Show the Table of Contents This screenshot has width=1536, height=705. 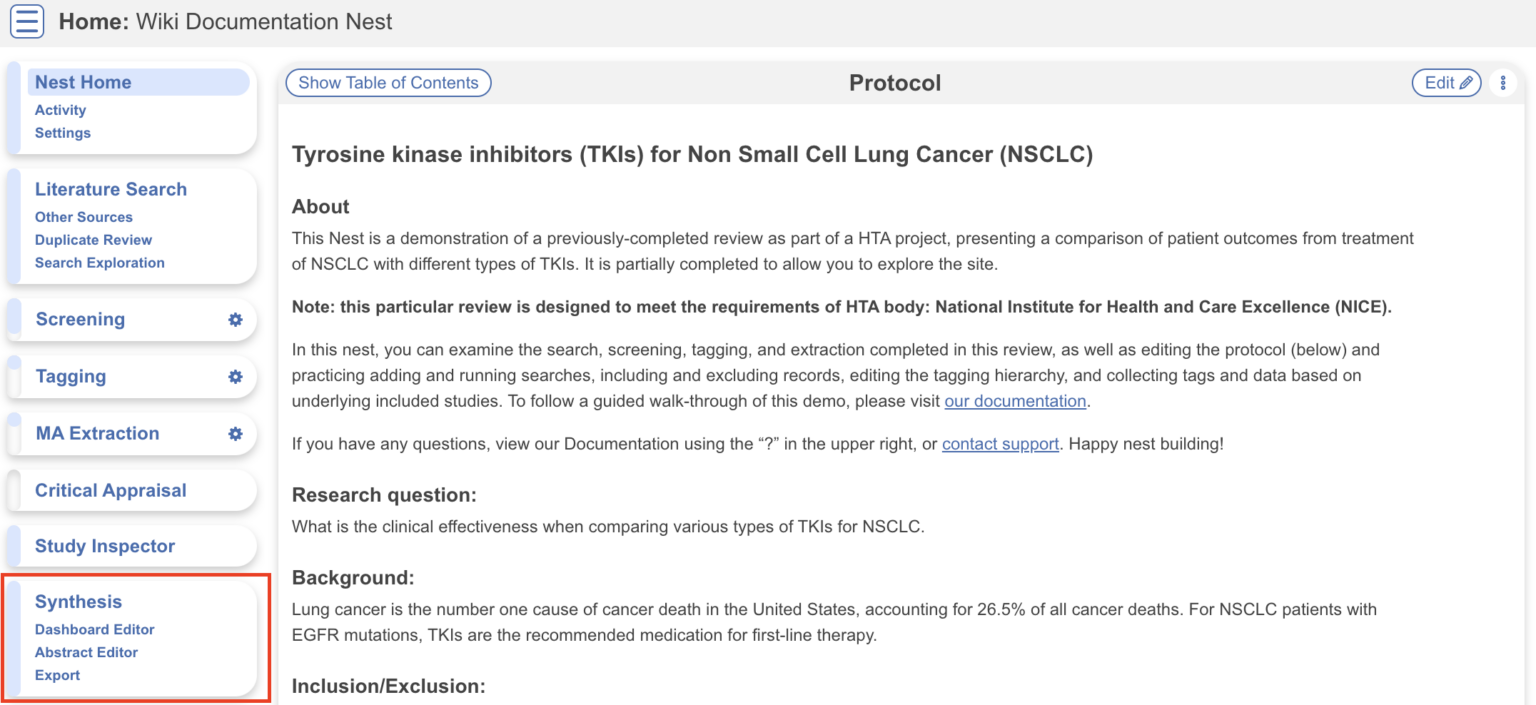pos(388,83)
